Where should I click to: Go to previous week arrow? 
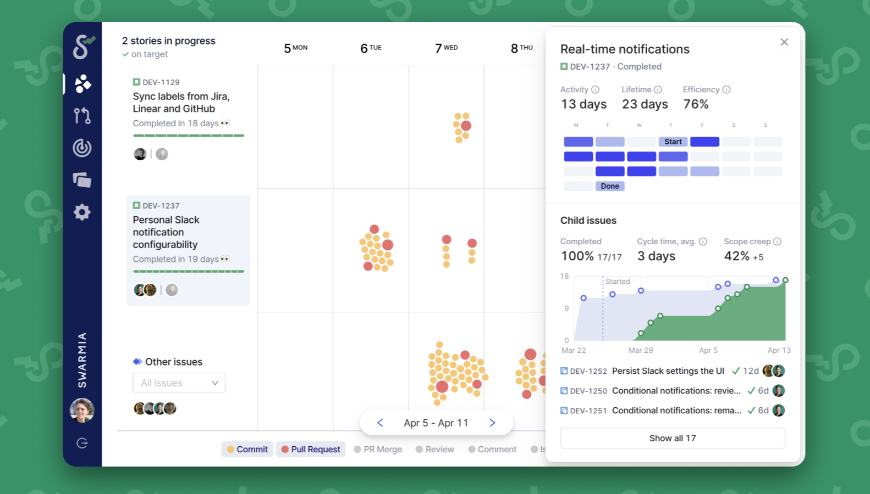pos(380,423)
